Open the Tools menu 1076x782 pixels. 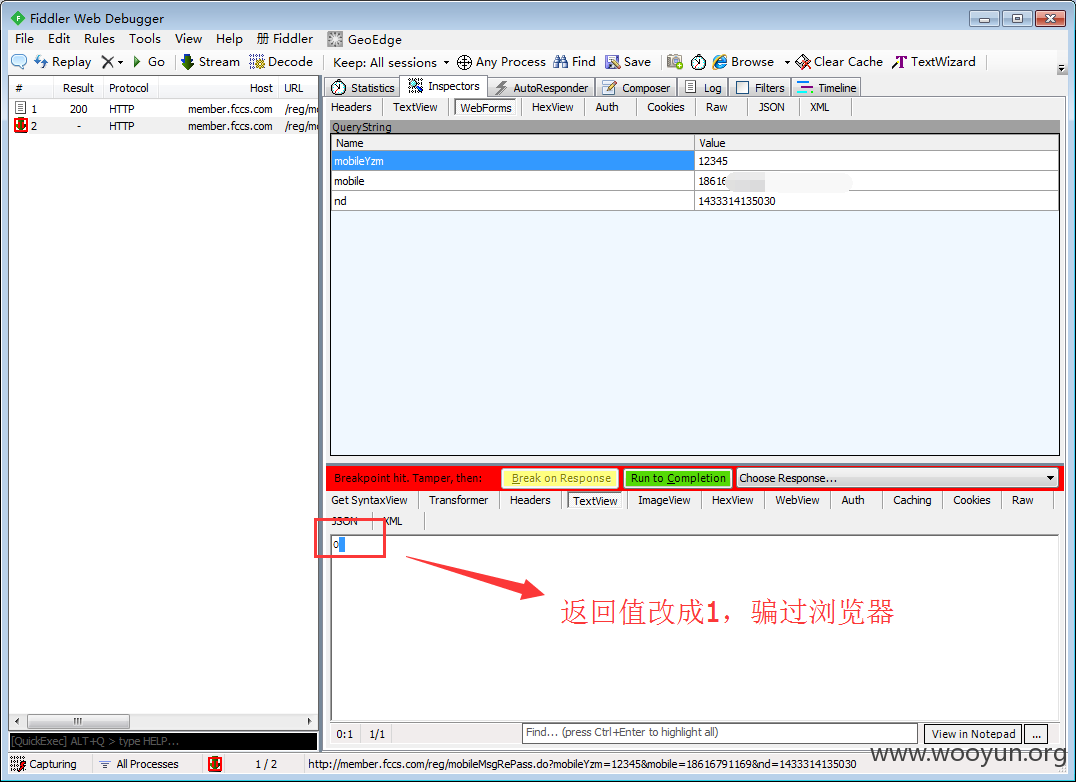point(145,39)
